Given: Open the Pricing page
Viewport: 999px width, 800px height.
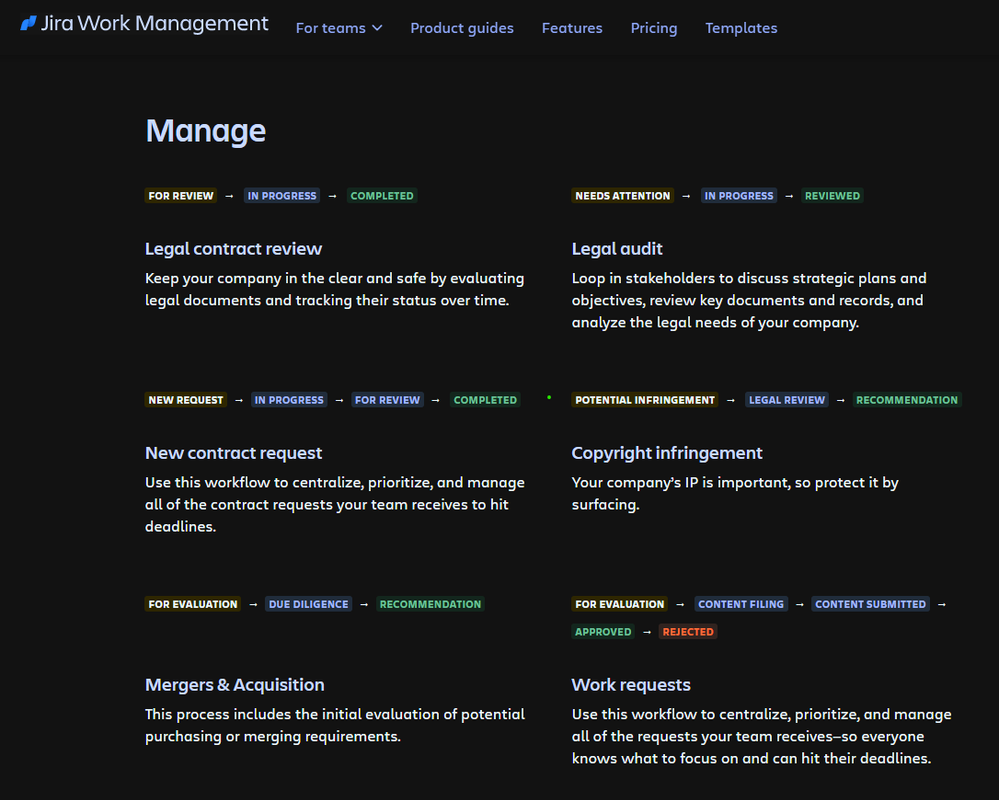Looking at the screenshot, I should 654,28.
